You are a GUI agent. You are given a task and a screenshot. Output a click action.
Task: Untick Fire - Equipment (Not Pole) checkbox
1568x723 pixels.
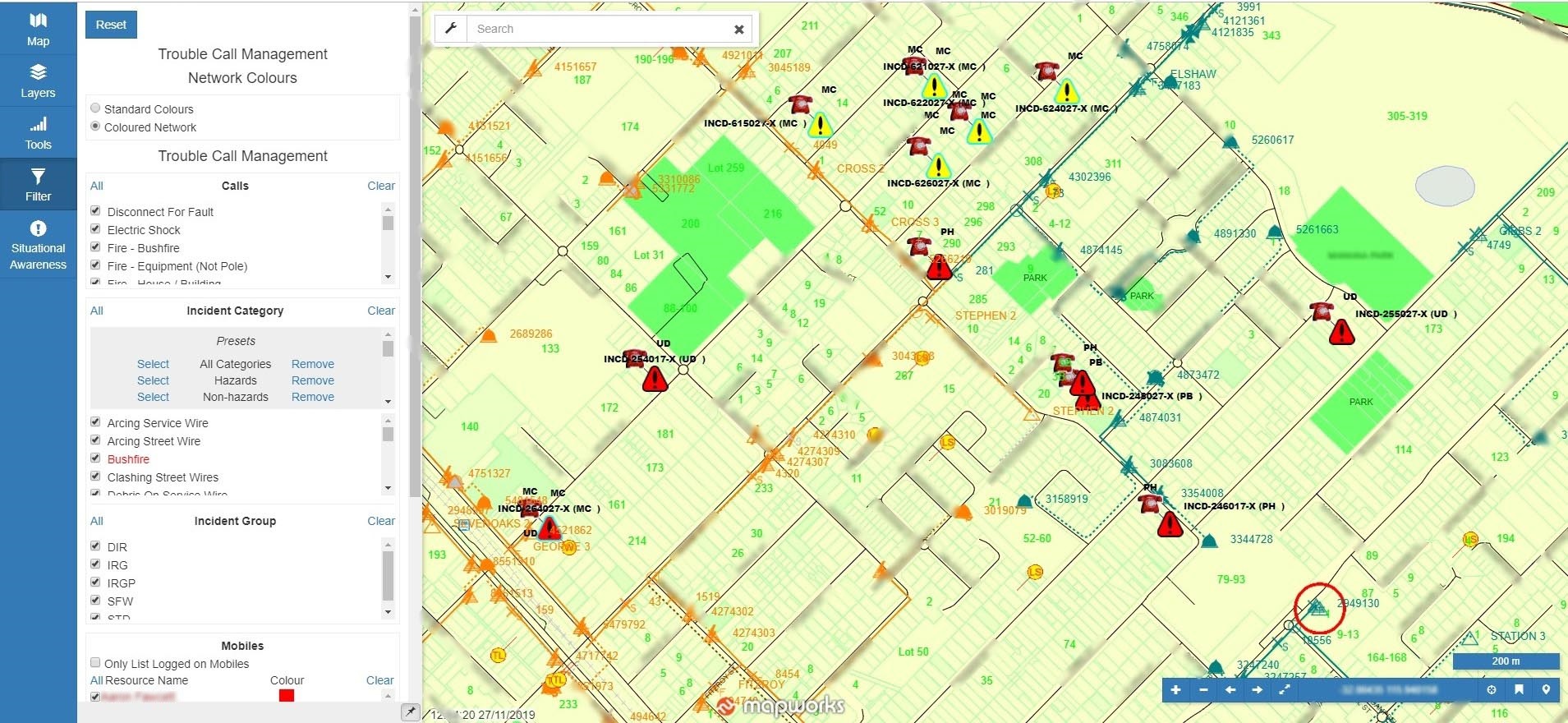click(x=95, y=265)
